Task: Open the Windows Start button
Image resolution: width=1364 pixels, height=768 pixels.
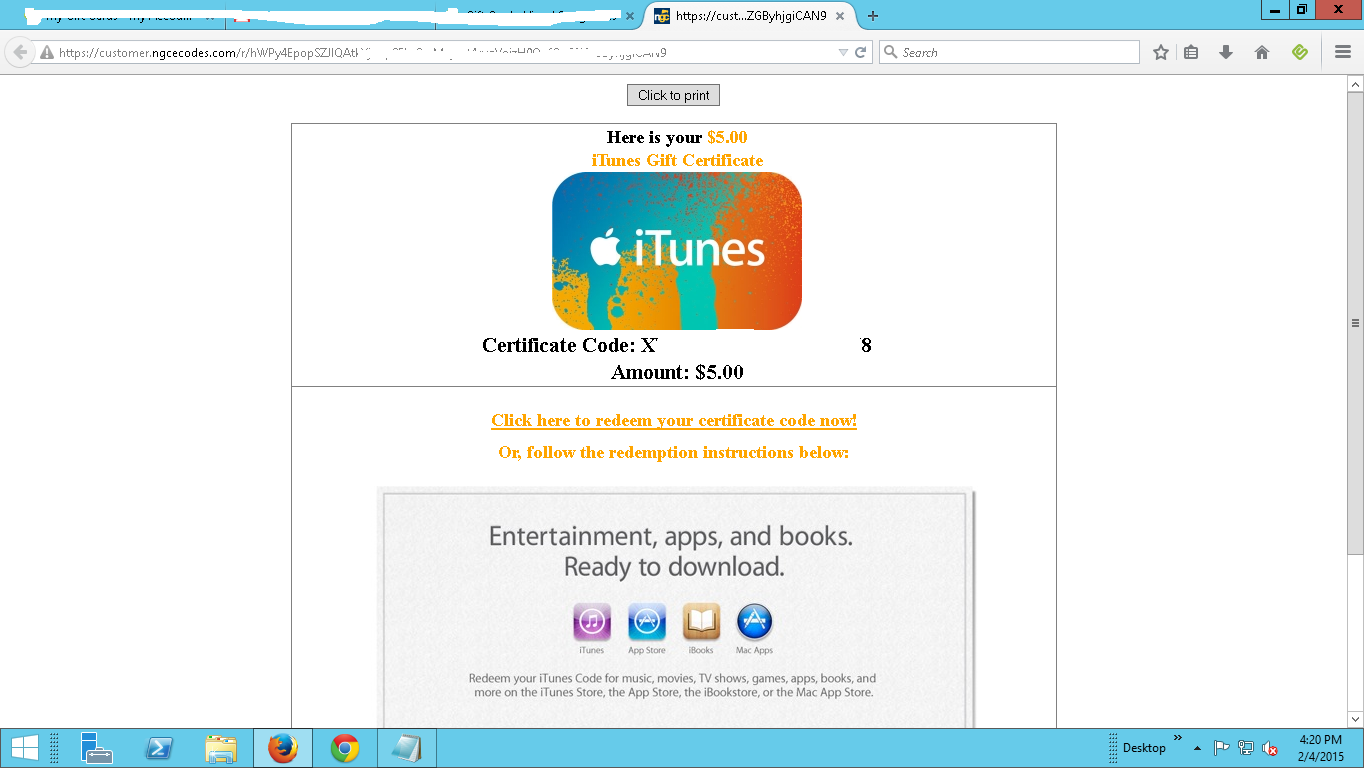Action: coord(24,748)
